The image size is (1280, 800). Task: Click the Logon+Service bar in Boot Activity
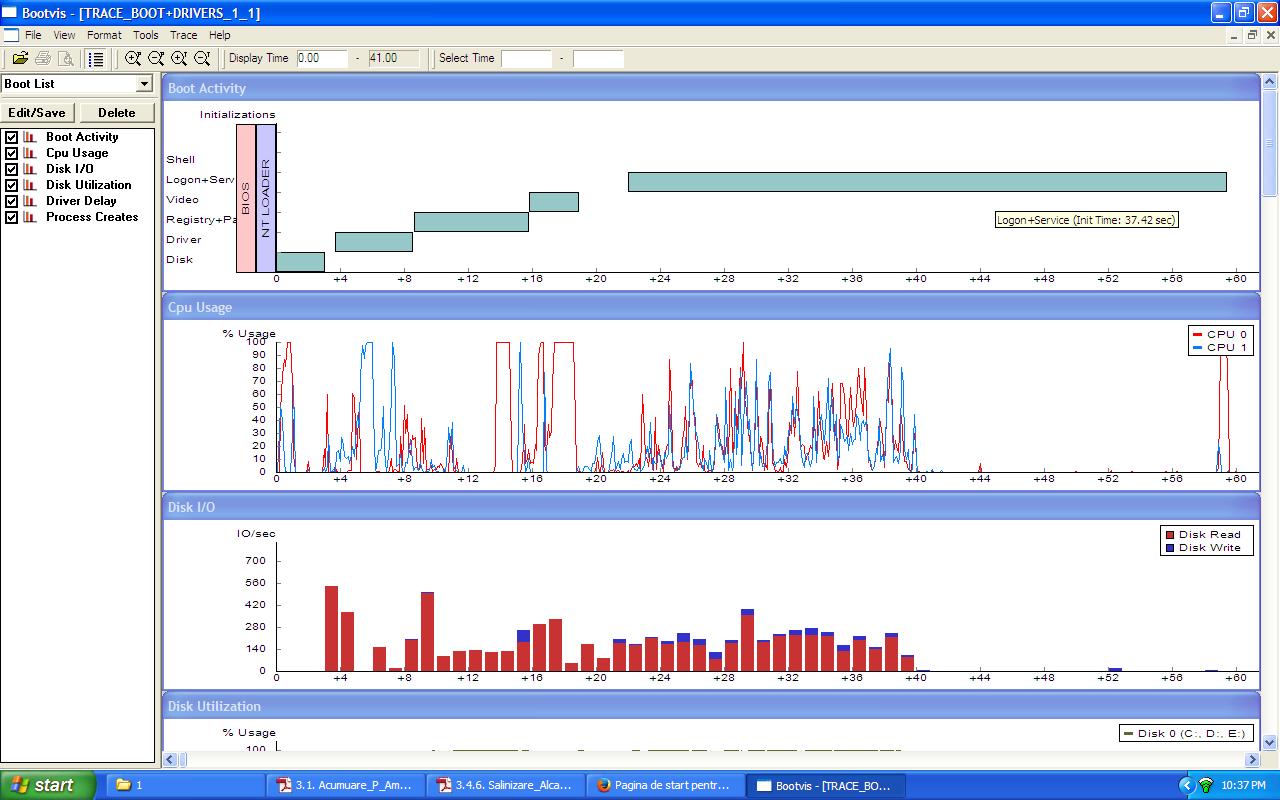pyautogui.click(x=926, y=182)
